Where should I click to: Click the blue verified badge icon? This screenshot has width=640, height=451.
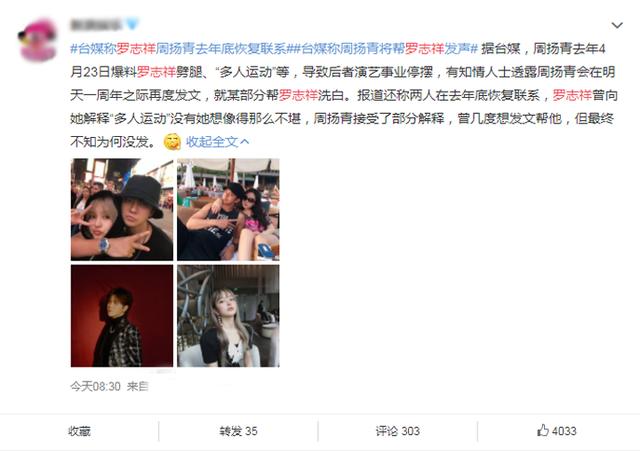click(132, 24)
